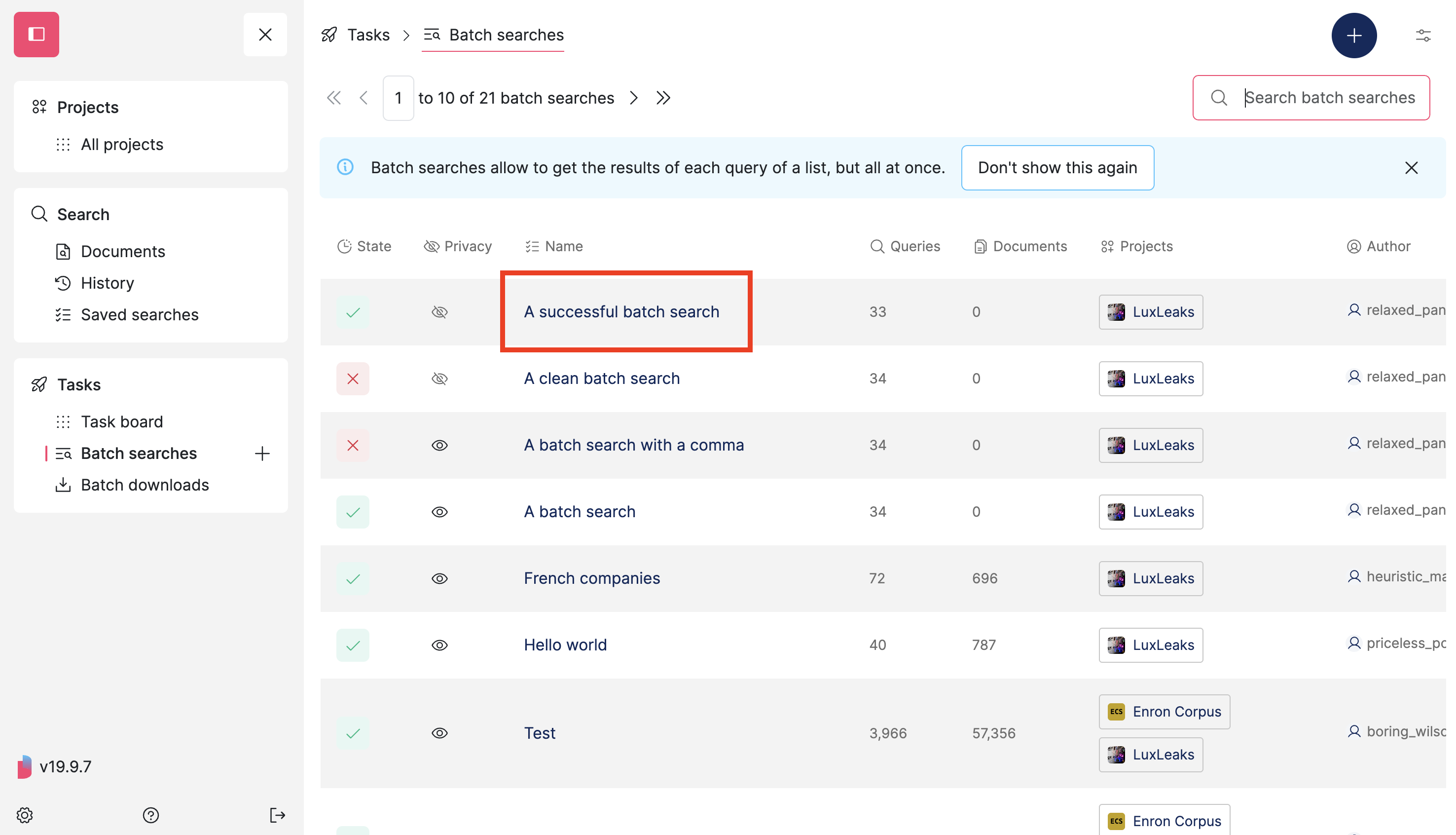This screenshot has width=1456, height=835.
Task: Open Settings via gear icon
Action: [x=24, y=815]
